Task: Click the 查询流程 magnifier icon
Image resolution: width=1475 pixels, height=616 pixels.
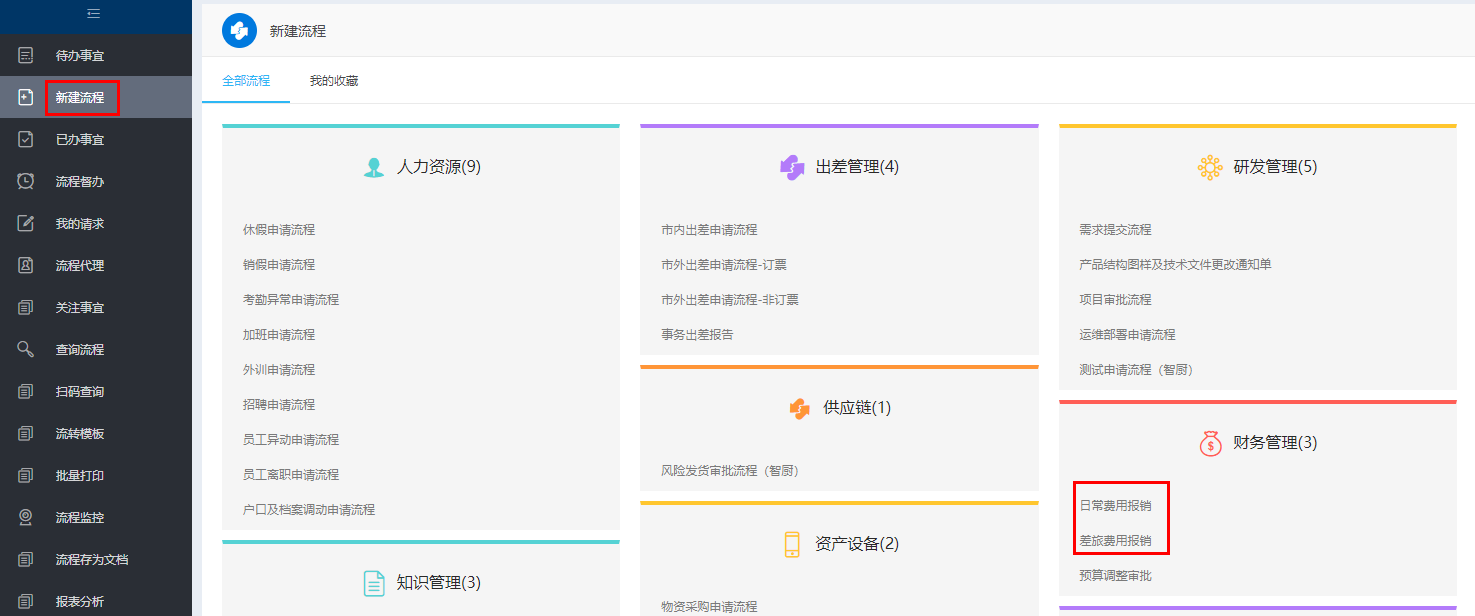Action: 26,350
